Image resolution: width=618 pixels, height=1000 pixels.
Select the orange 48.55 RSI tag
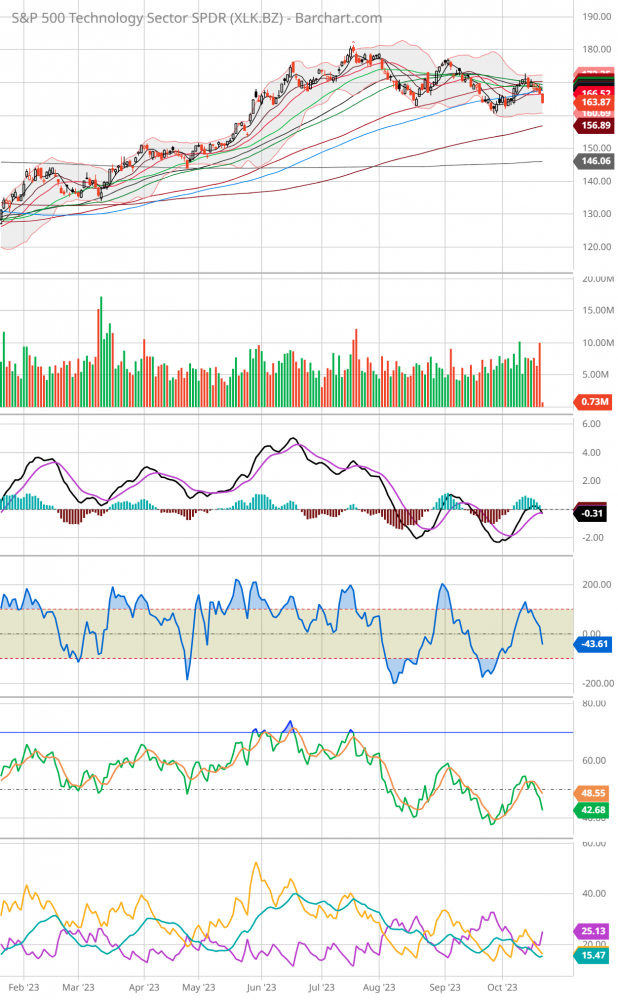594,791
